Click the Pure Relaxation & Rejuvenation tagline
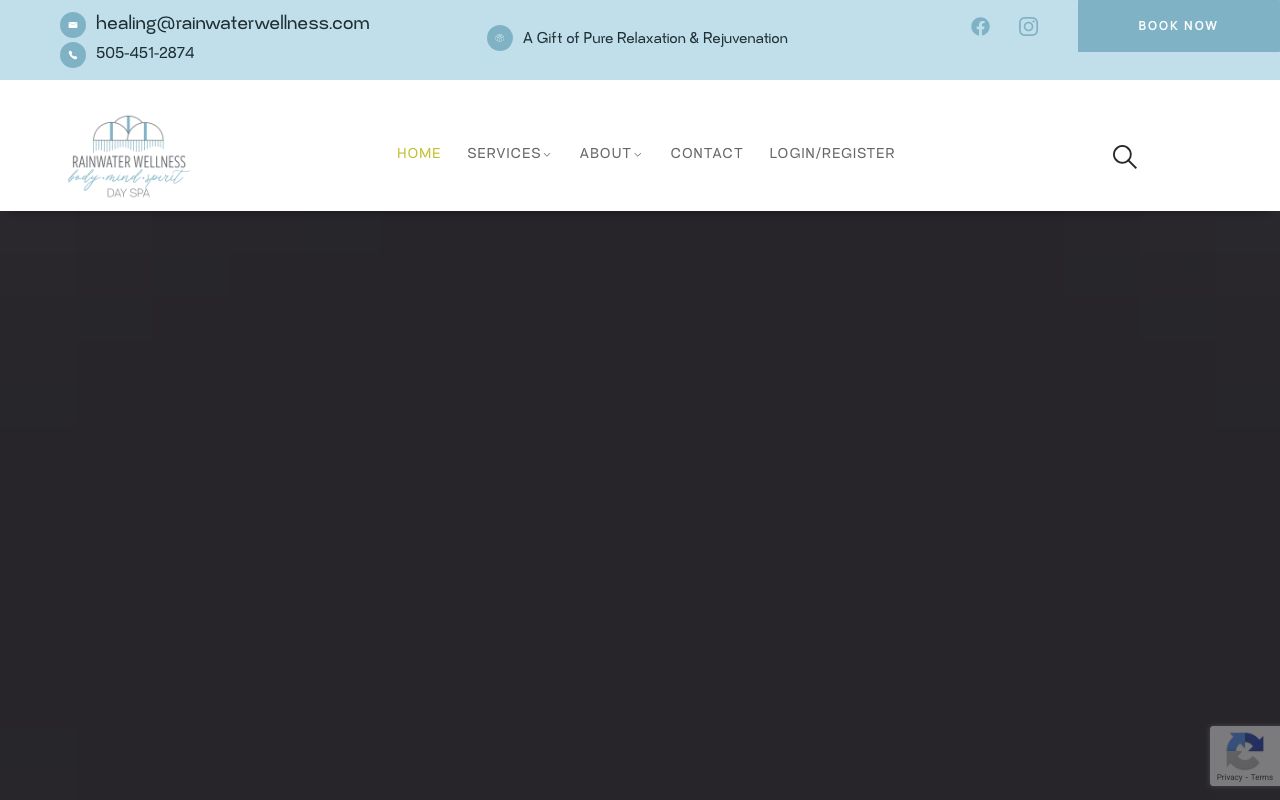1280x800 pixels. point(655,39)
